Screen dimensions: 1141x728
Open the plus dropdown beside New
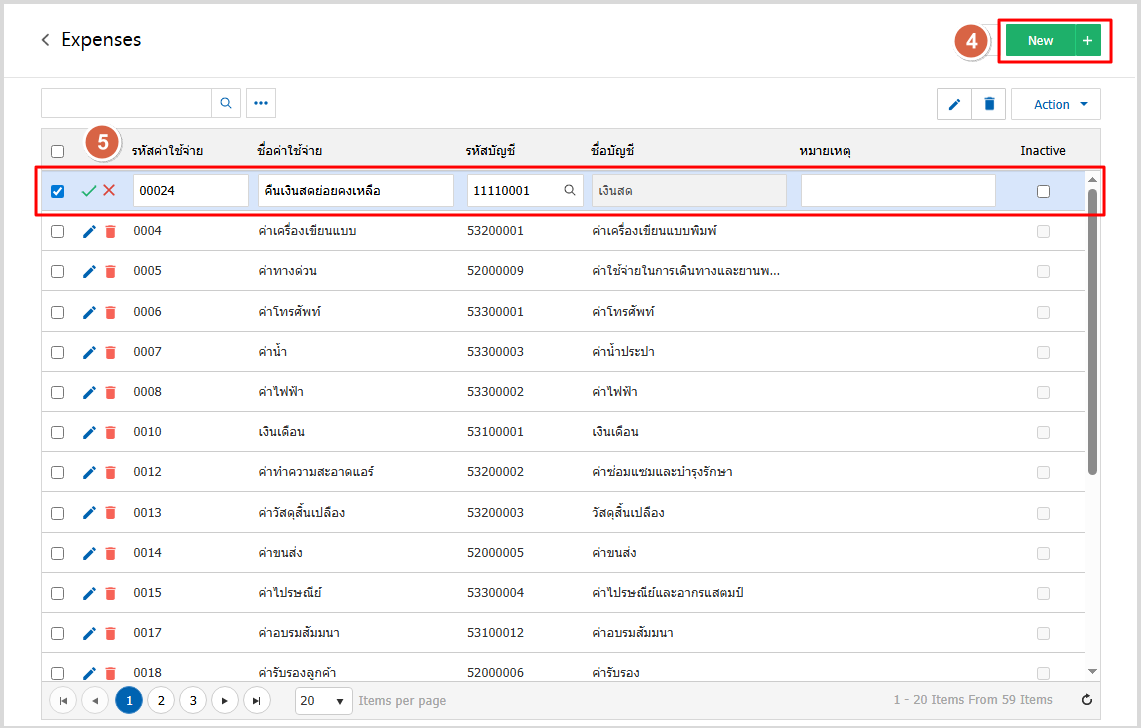point(1087,40)
